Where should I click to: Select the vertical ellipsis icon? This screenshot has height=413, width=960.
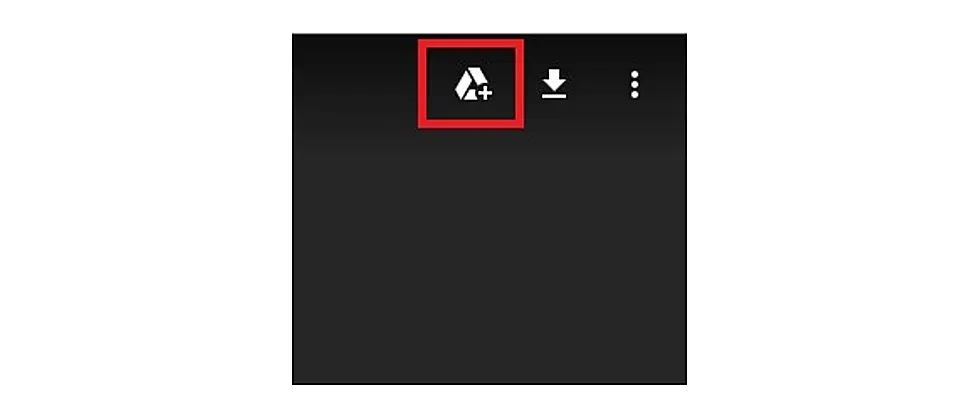click(634, 84)
